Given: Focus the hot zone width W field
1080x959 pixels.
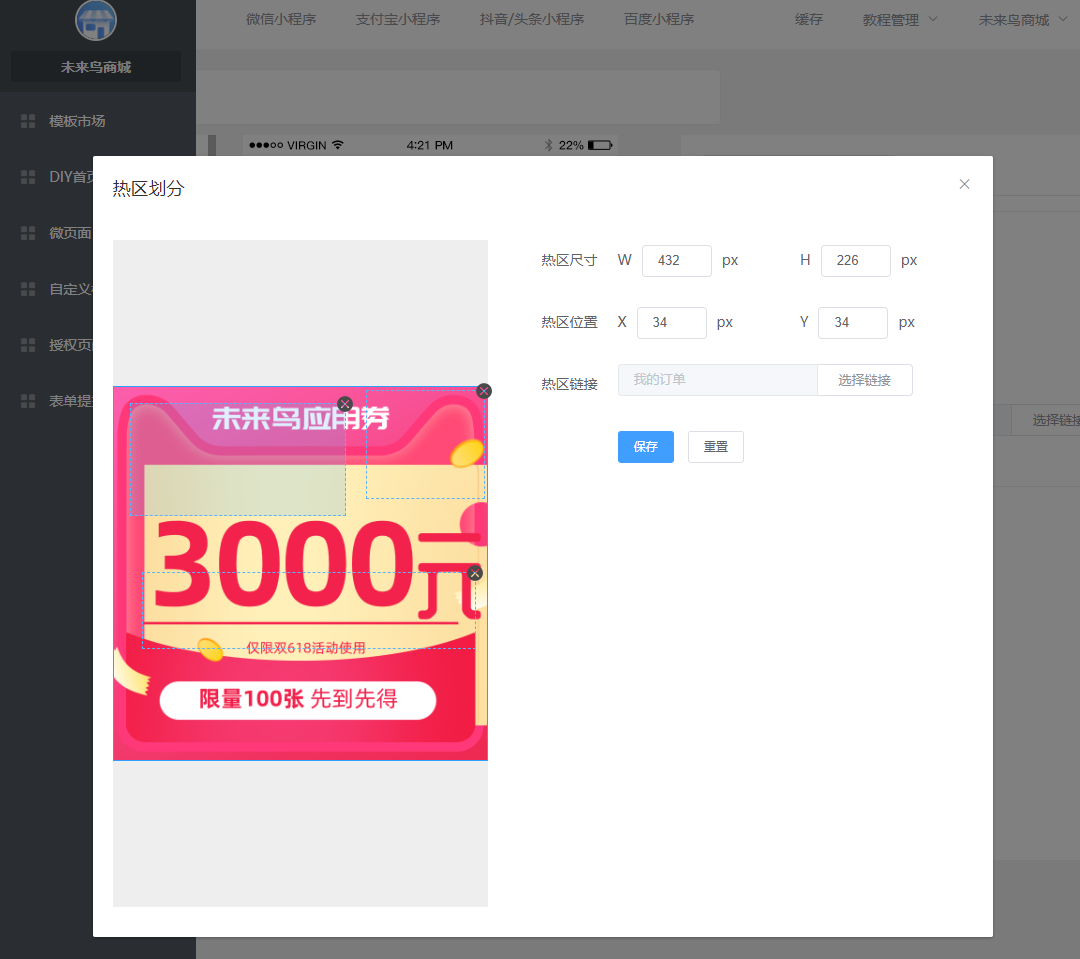Looking at the screenshot, I should click(676, 260).
